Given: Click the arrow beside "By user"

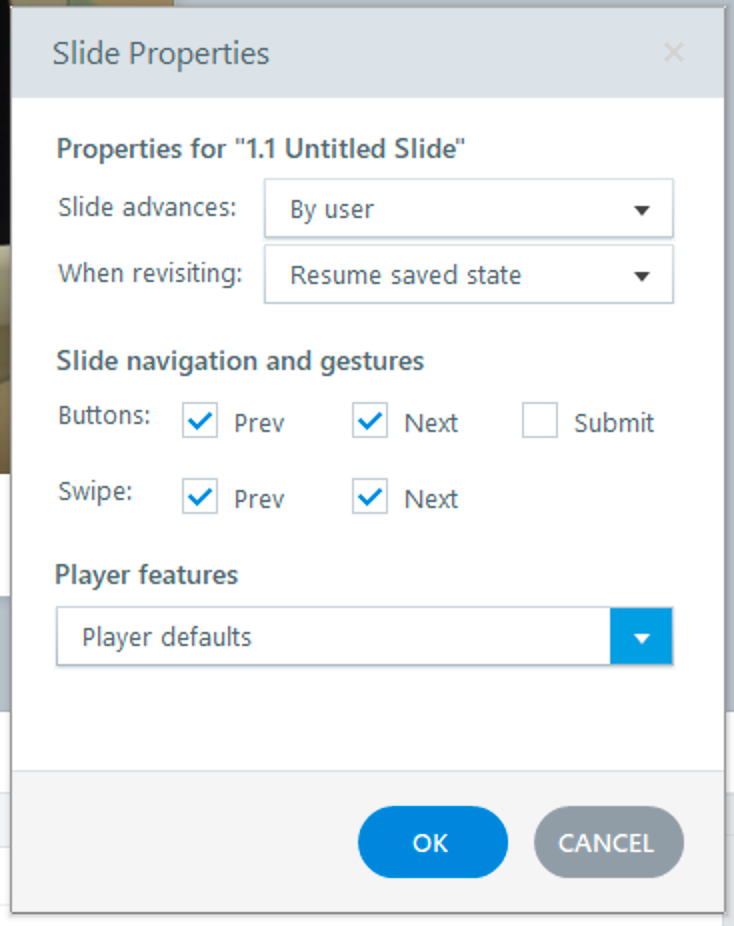Looking at the screenshot, I should pyautogui.click(x=642, y=210).
